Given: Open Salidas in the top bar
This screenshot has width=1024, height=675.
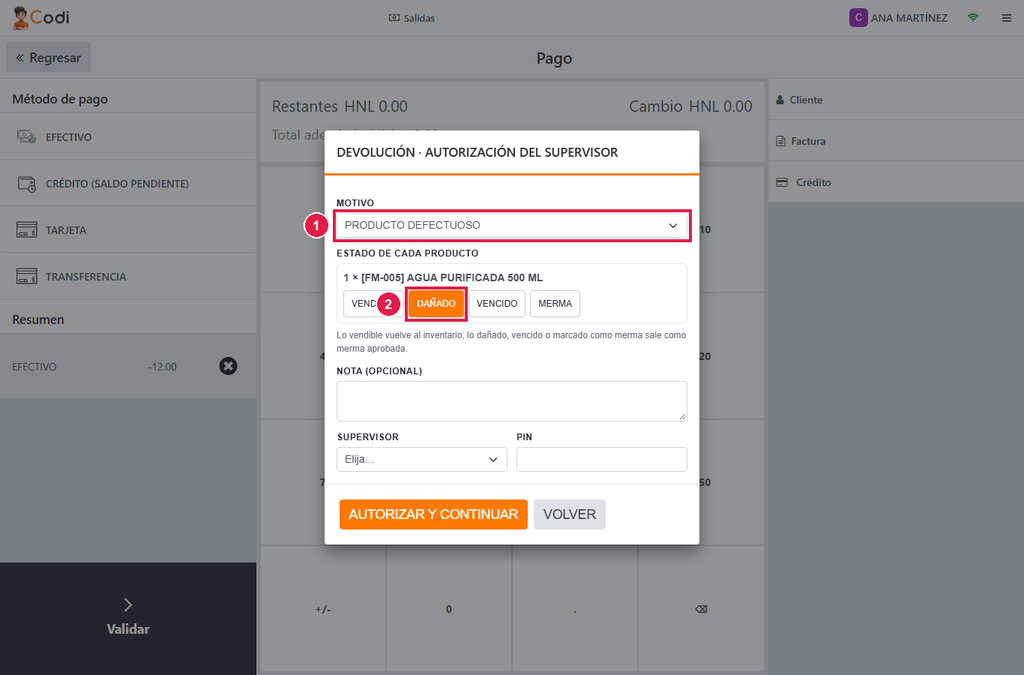Looking at the screenshot, I should 411,18.
